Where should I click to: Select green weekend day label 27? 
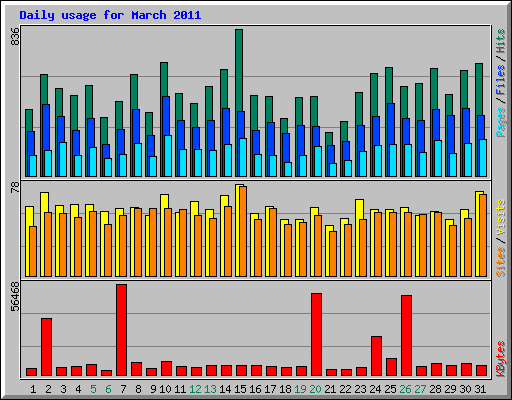click(x=420, y=389)
